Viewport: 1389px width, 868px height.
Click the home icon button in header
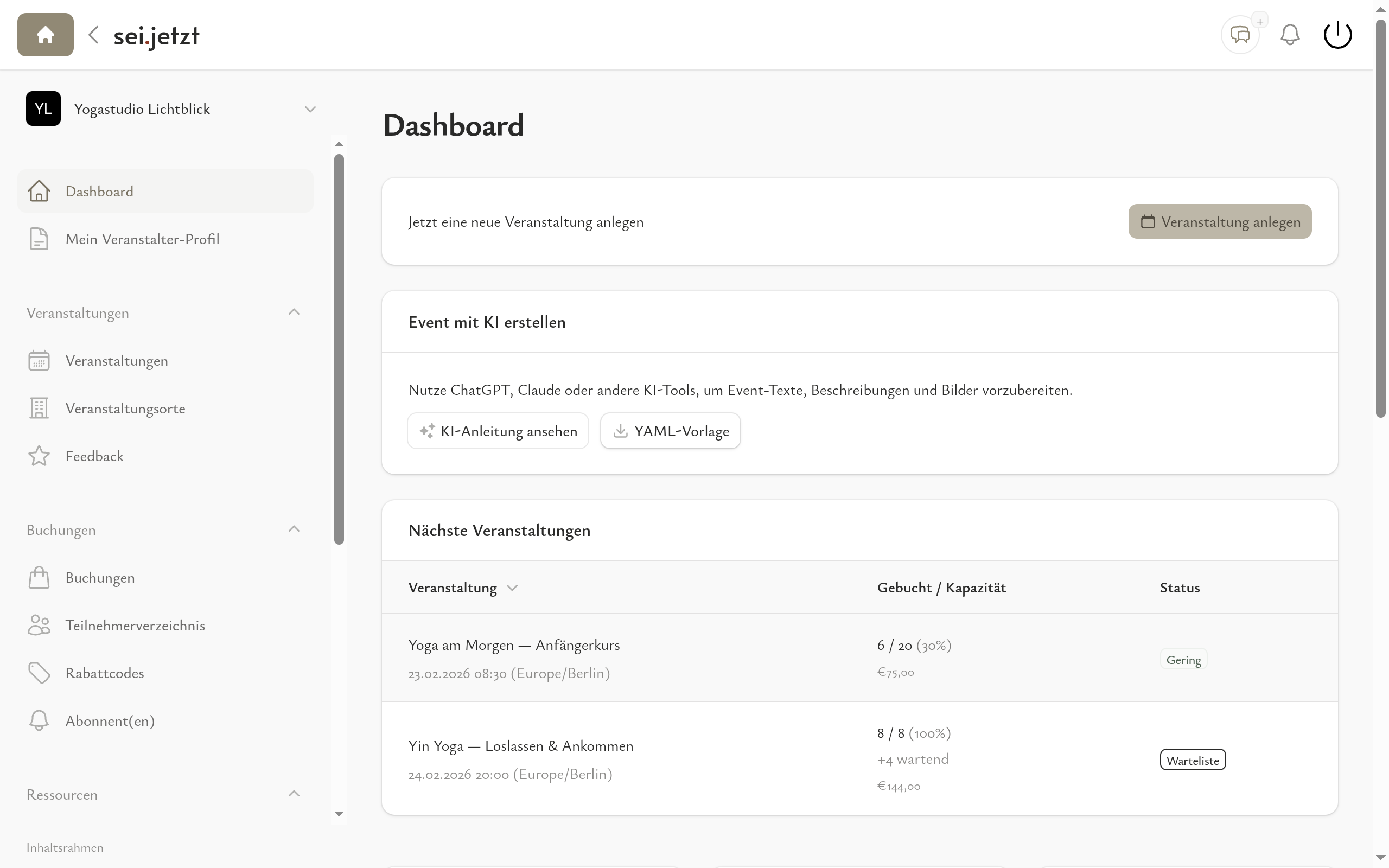[46, 35]
